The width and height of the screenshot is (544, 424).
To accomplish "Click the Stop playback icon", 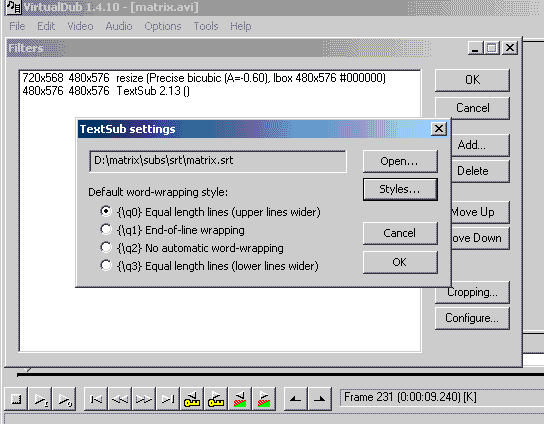I will (16, 399).
